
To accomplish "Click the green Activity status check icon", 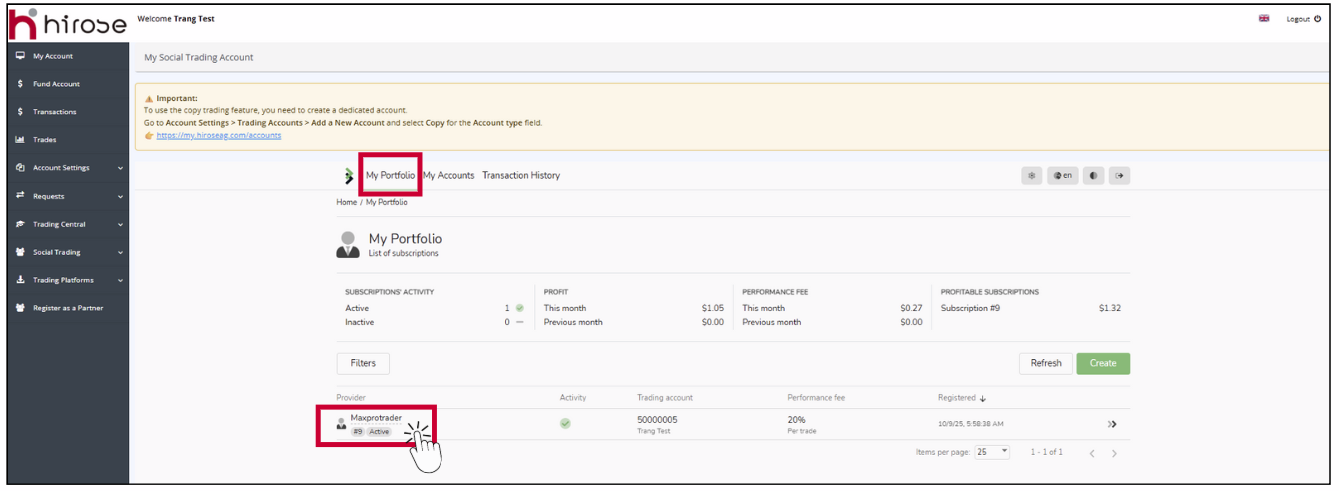I will 565,424.
